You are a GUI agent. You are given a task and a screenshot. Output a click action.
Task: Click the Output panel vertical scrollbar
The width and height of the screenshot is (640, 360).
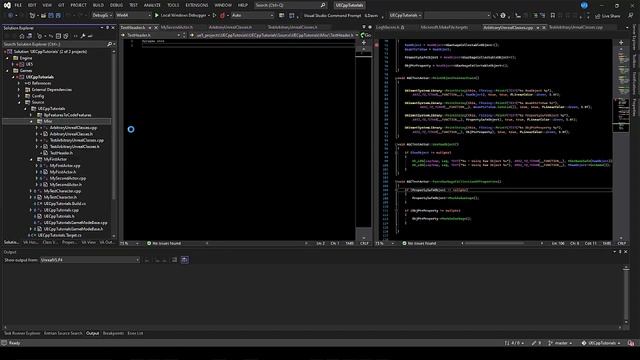(626, 295)
